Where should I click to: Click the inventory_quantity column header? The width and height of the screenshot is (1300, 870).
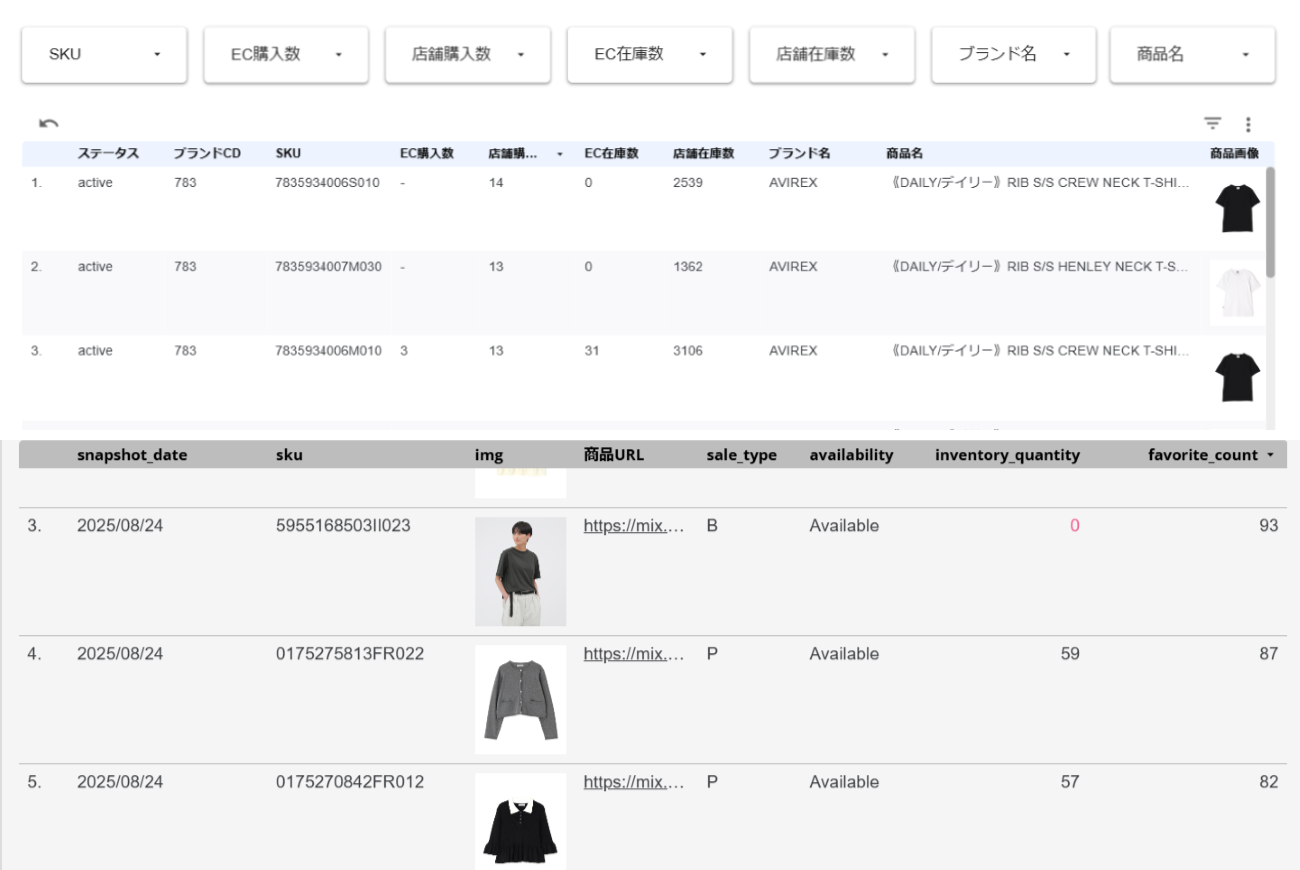(1006, 455)
